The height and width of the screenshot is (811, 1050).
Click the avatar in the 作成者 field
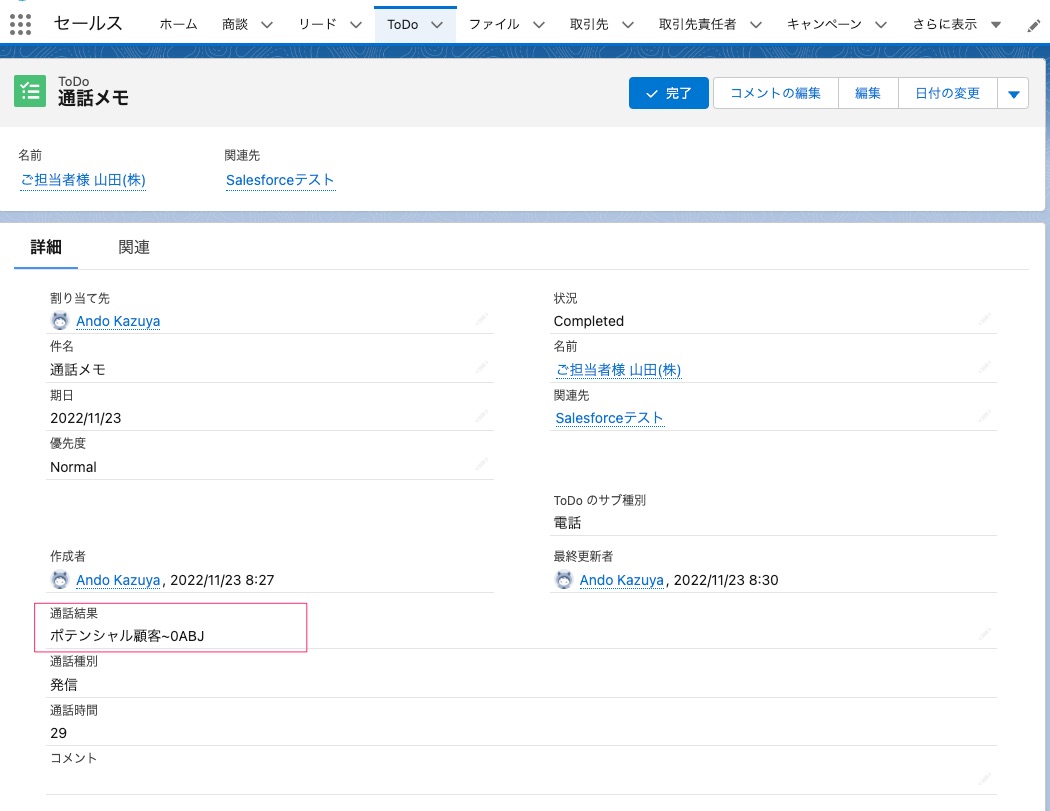coord(60,579)
